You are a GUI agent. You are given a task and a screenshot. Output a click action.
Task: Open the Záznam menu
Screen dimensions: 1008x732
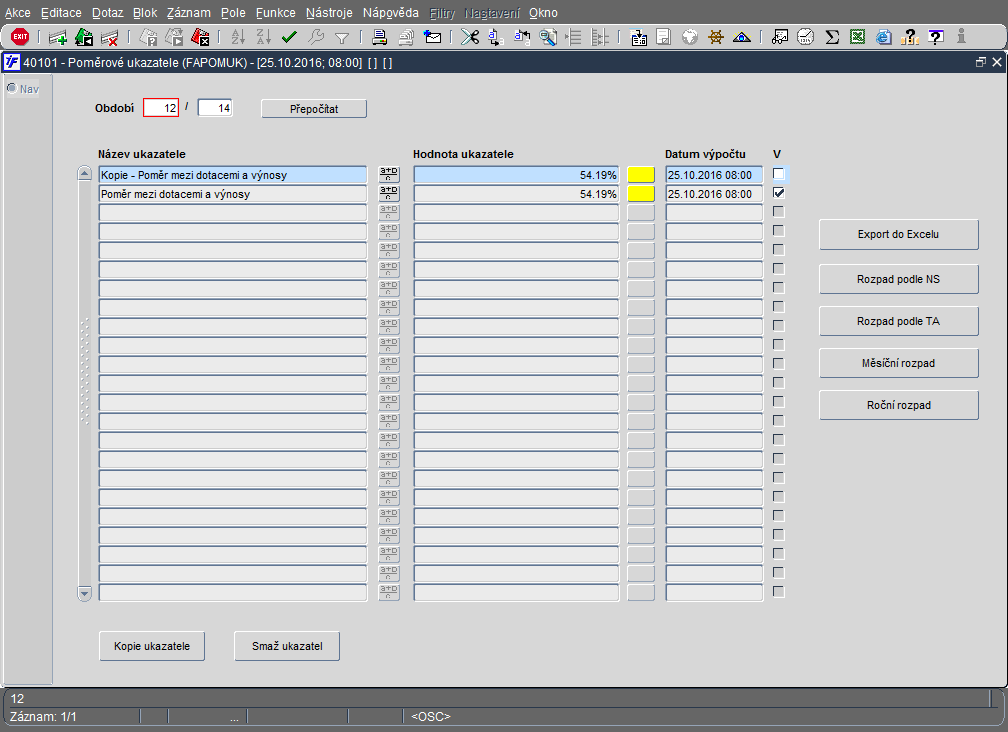click(x=188, y=13)
